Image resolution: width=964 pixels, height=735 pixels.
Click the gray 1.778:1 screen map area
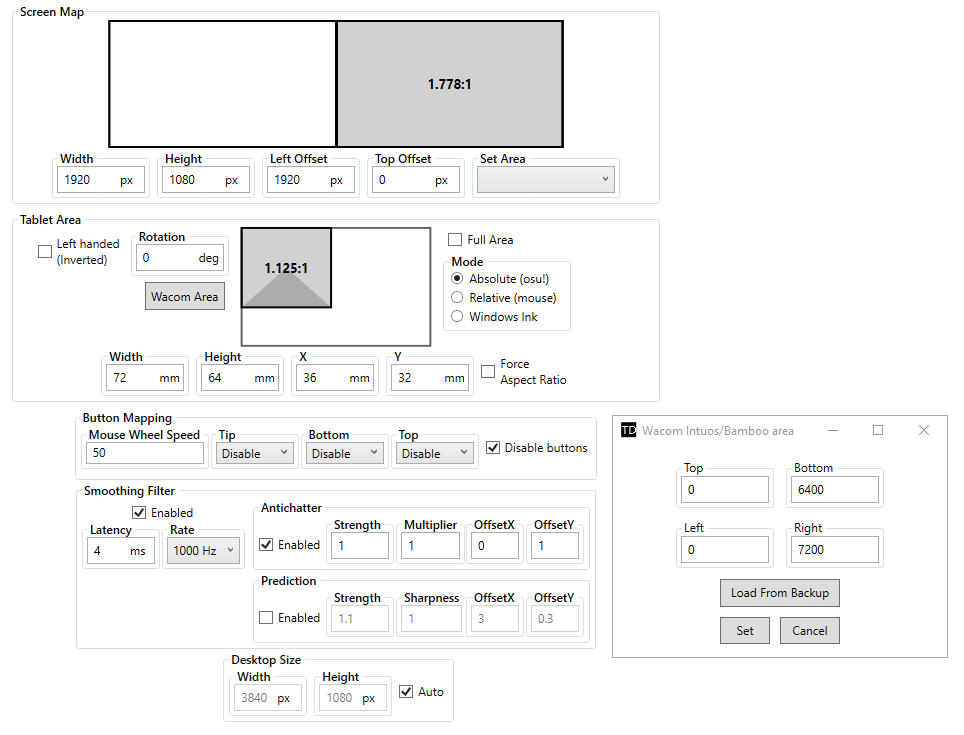449,84
